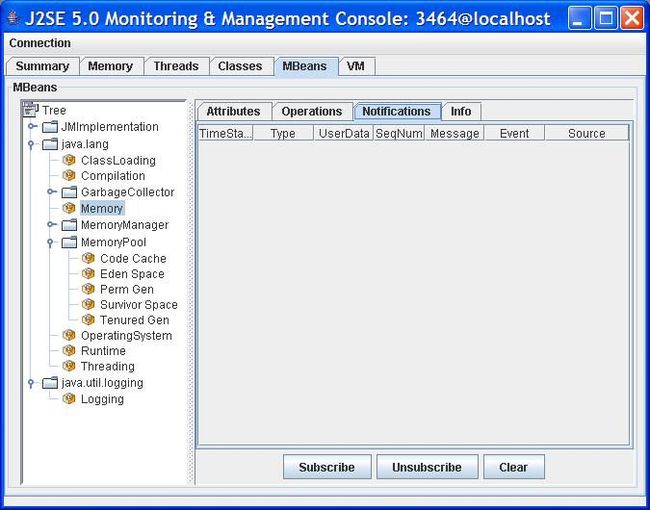Click the Code Cache bean icon
This screenshot has width=650, height=510.
click(88, 258)
